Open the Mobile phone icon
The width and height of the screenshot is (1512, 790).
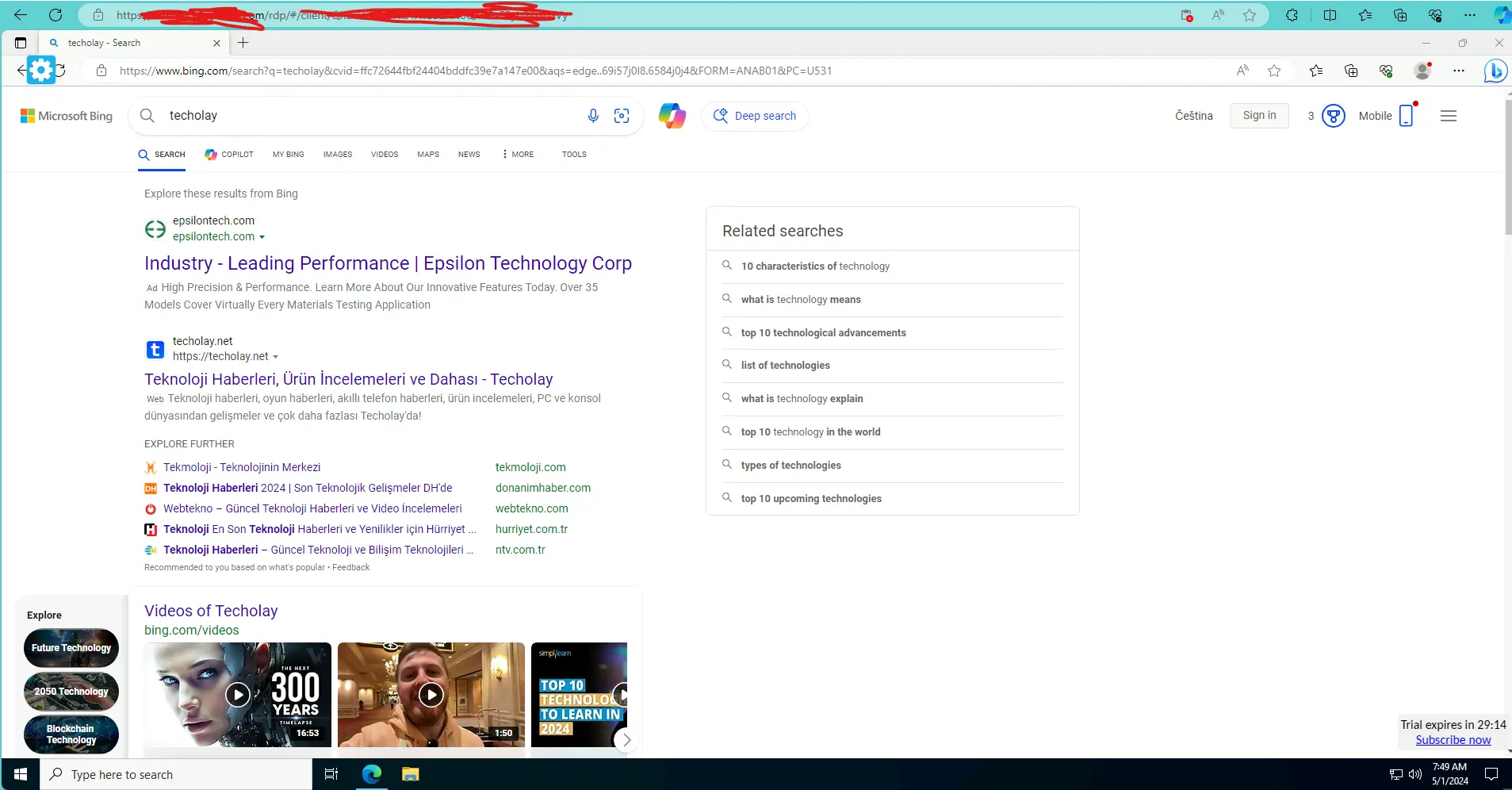pyautogui.click(x=1406, y=116)
